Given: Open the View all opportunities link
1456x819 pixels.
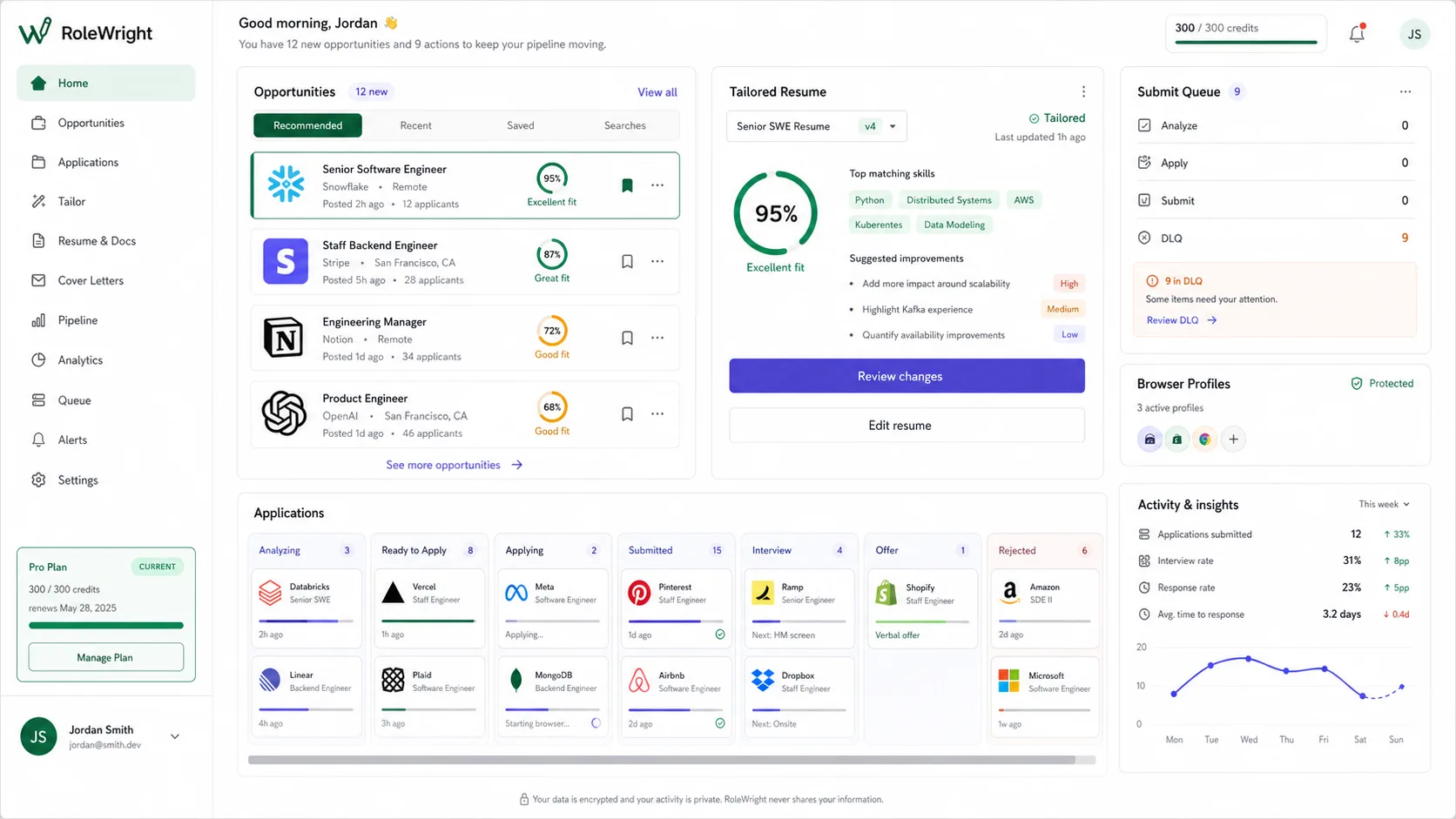Looking at the screenshot, I should [657, 92].
